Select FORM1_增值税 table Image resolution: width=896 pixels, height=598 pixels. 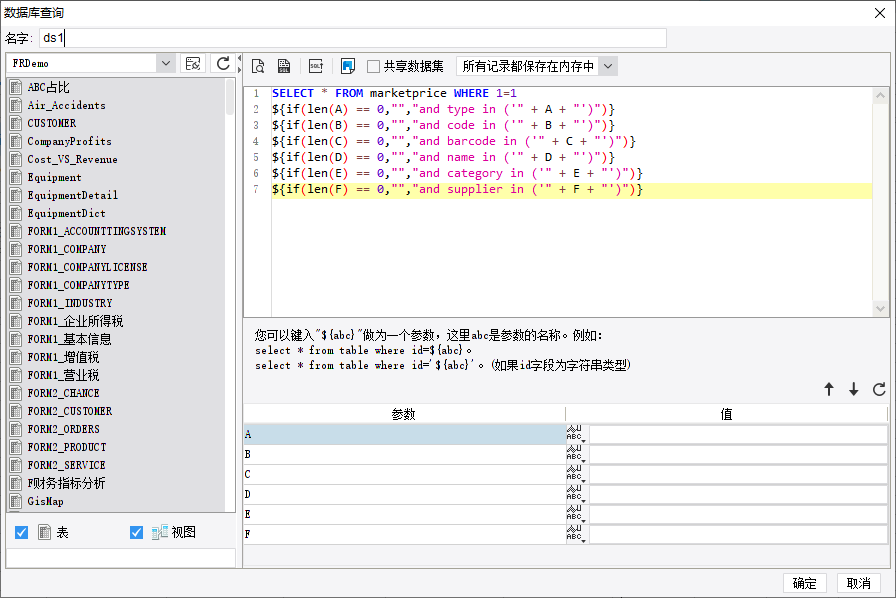63,357
